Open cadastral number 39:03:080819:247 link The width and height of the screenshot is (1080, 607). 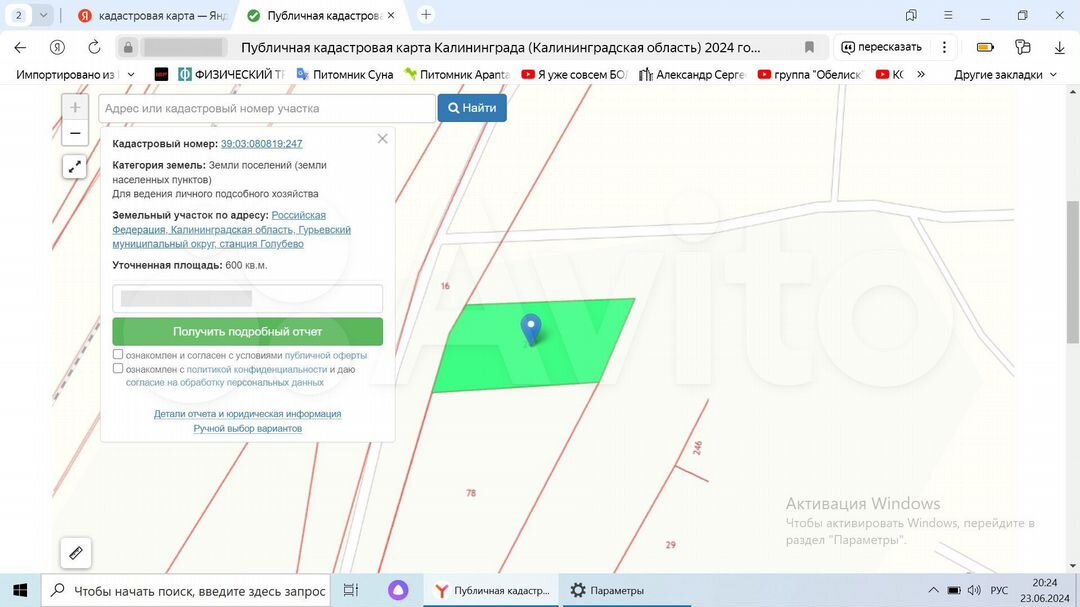pyautogui.click(x=261, y=144)
